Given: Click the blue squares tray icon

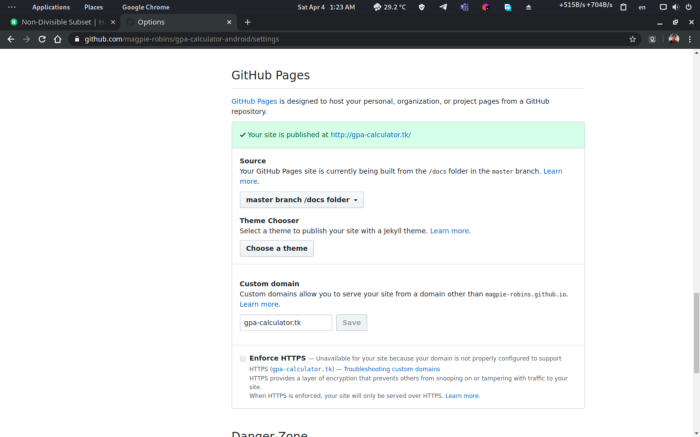Looking at the screenshot, I should (x=508, y=7).
